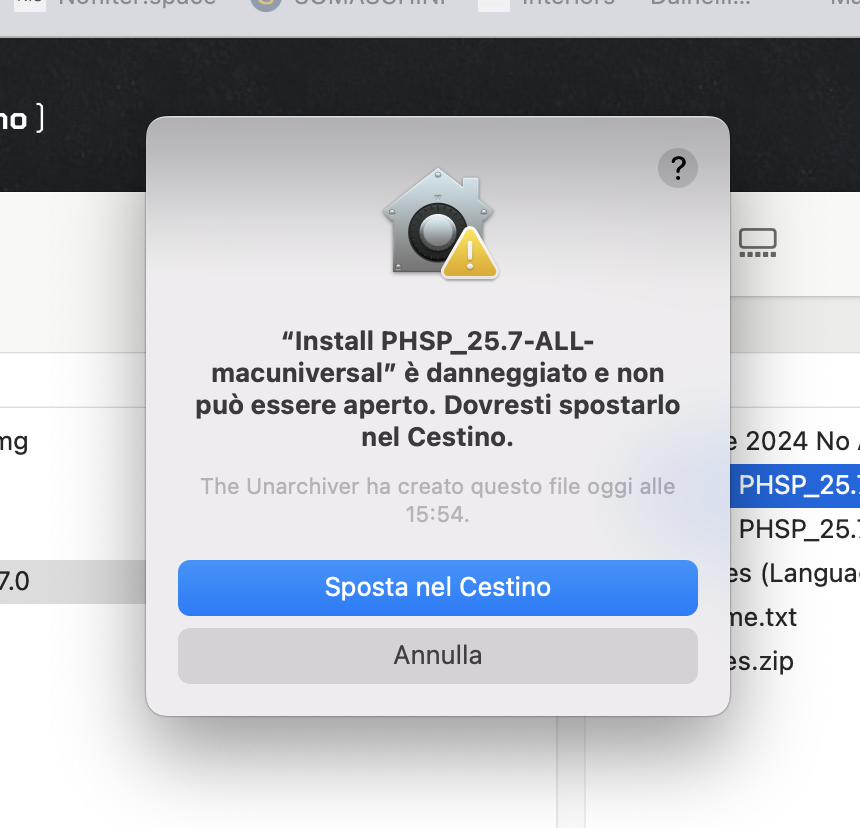This screenshot has height=828, width=860.
Task: Switch Finder to gallery view icon
Action: point(757,242)
